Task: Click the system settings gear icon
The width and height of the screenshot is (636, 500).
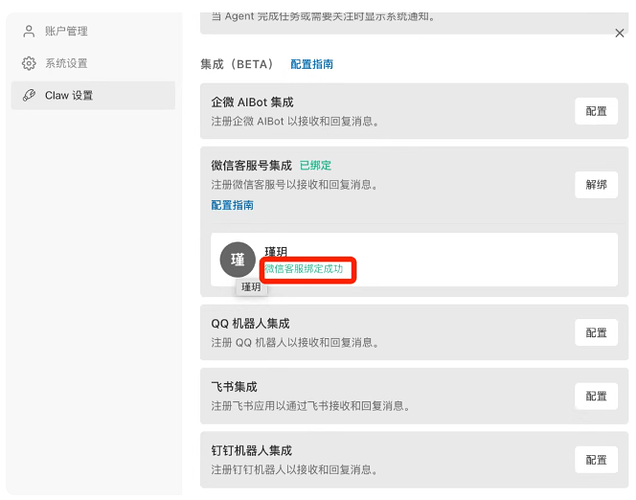Action: (x=29, y=63)
